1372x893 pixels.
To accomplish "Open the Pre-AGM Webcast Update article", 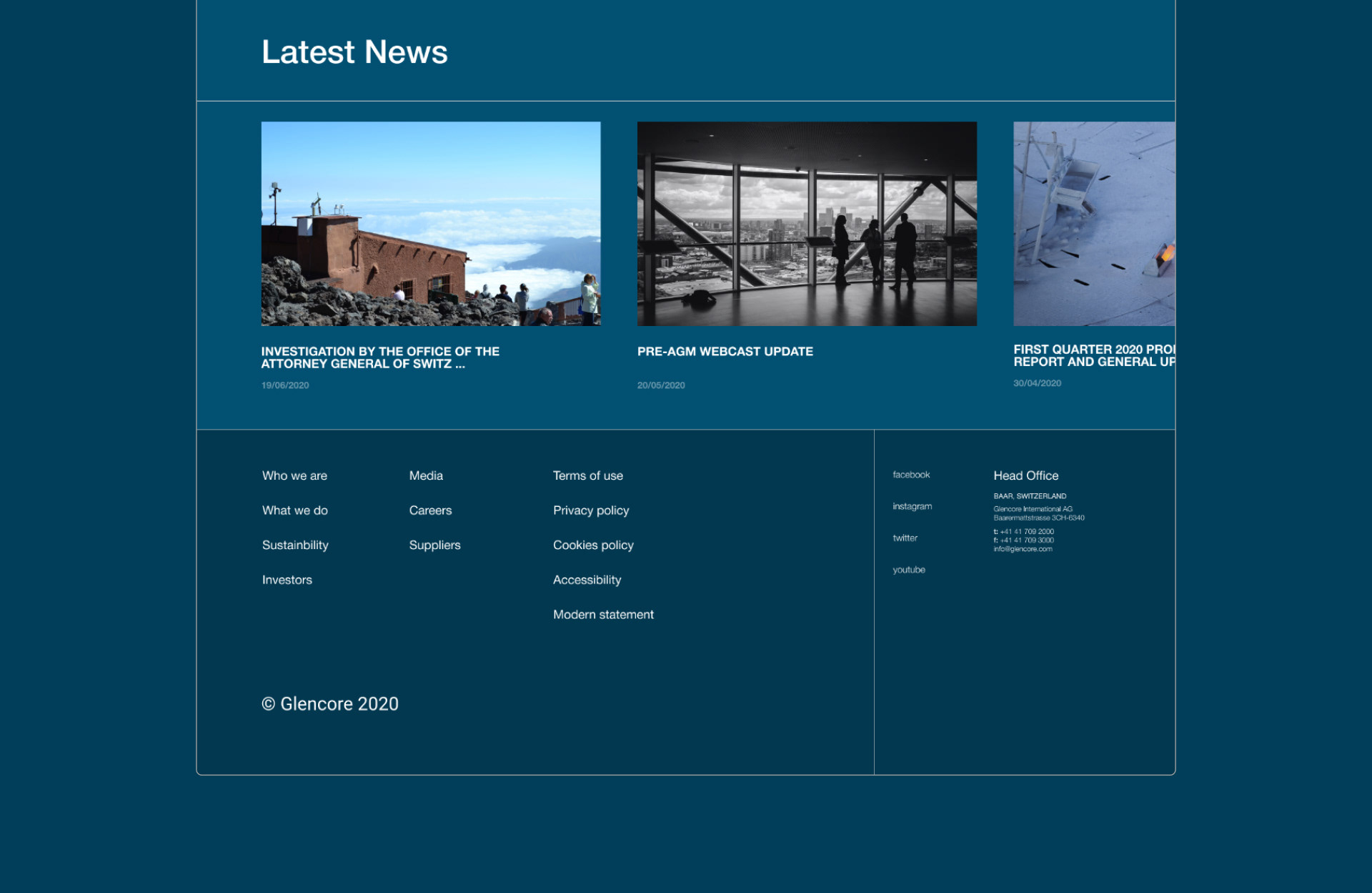I will pyautogui.click(x=725, y=351).
